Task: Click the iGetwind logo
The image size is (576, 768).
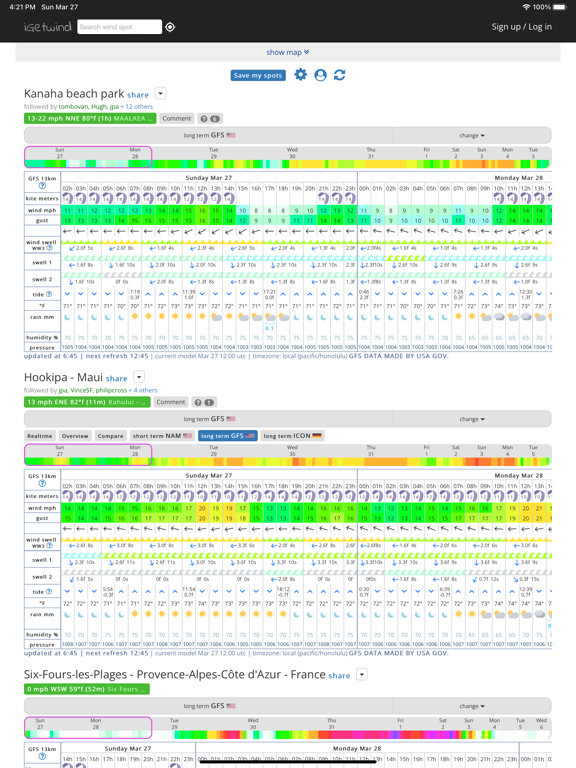Action: 48,27
